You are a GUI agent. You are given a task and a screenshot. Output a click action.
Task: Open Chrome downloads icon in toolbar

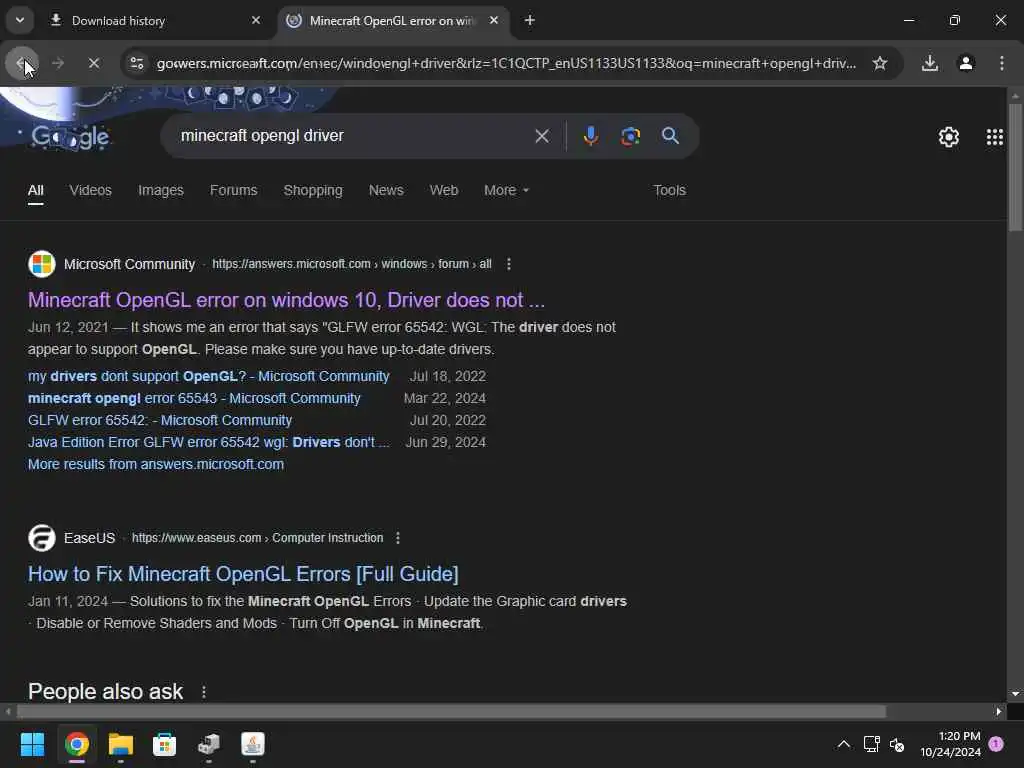930,63
